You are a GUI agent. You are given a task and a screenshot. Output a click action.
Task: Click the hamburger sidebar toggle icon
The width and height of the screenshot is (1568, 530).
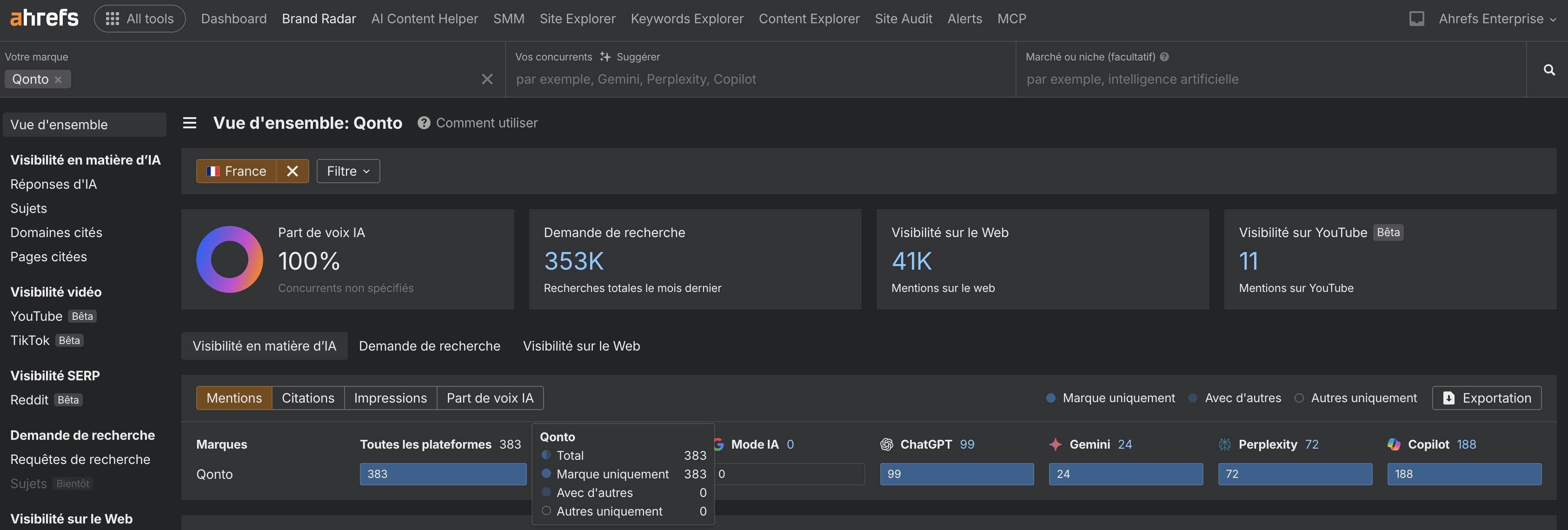[190, 123]
